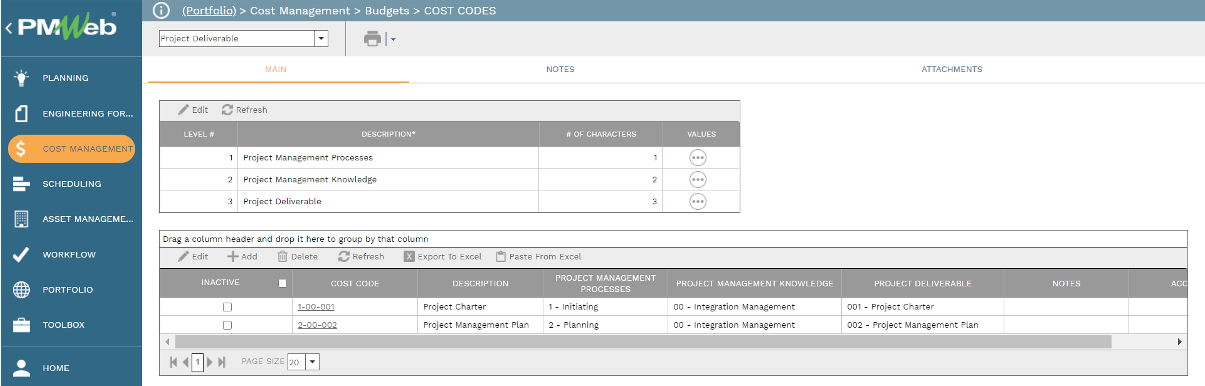
Task: Expand the print options dropdown arrow
Action: tap(393, 39)
